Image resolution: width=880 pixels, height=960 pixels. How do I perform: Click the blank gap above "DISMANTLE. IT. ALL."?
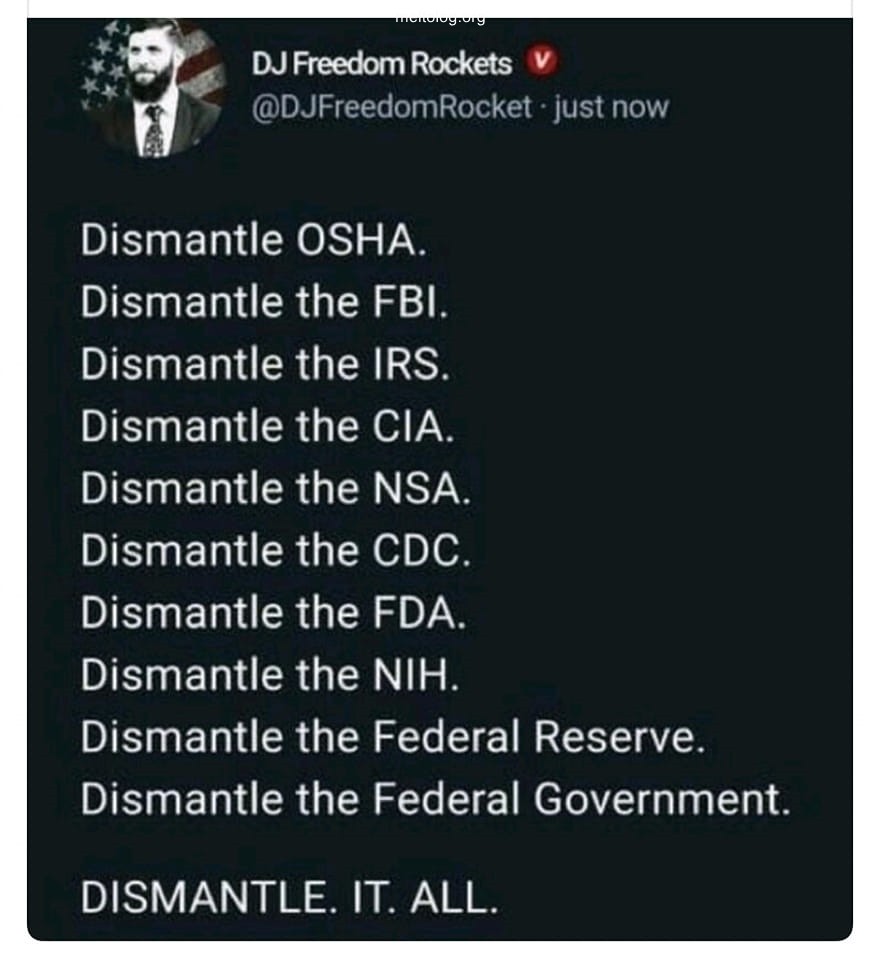[440, 848]
